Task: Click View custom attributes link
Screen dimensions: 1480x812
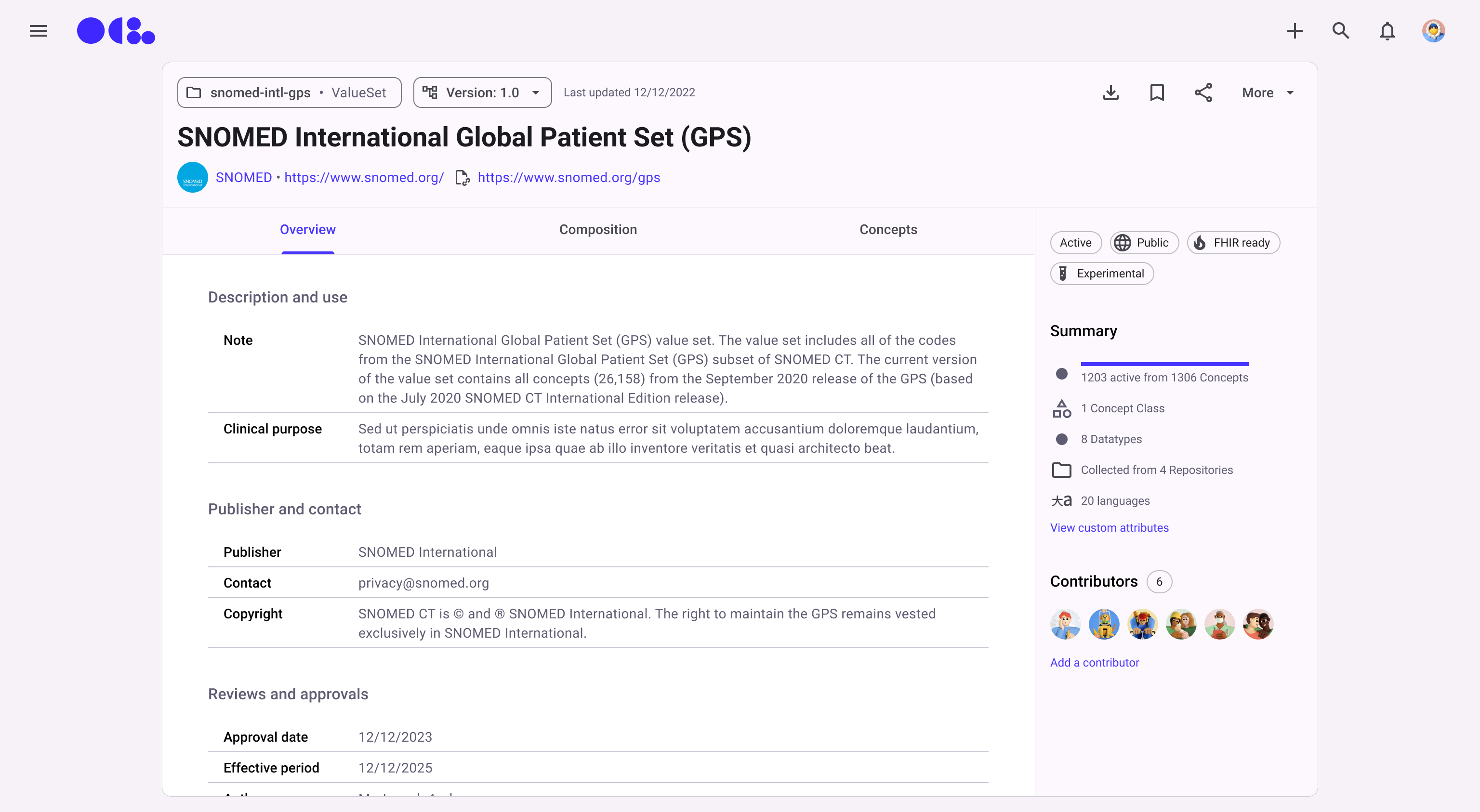Action: (x=1109, y=528)
